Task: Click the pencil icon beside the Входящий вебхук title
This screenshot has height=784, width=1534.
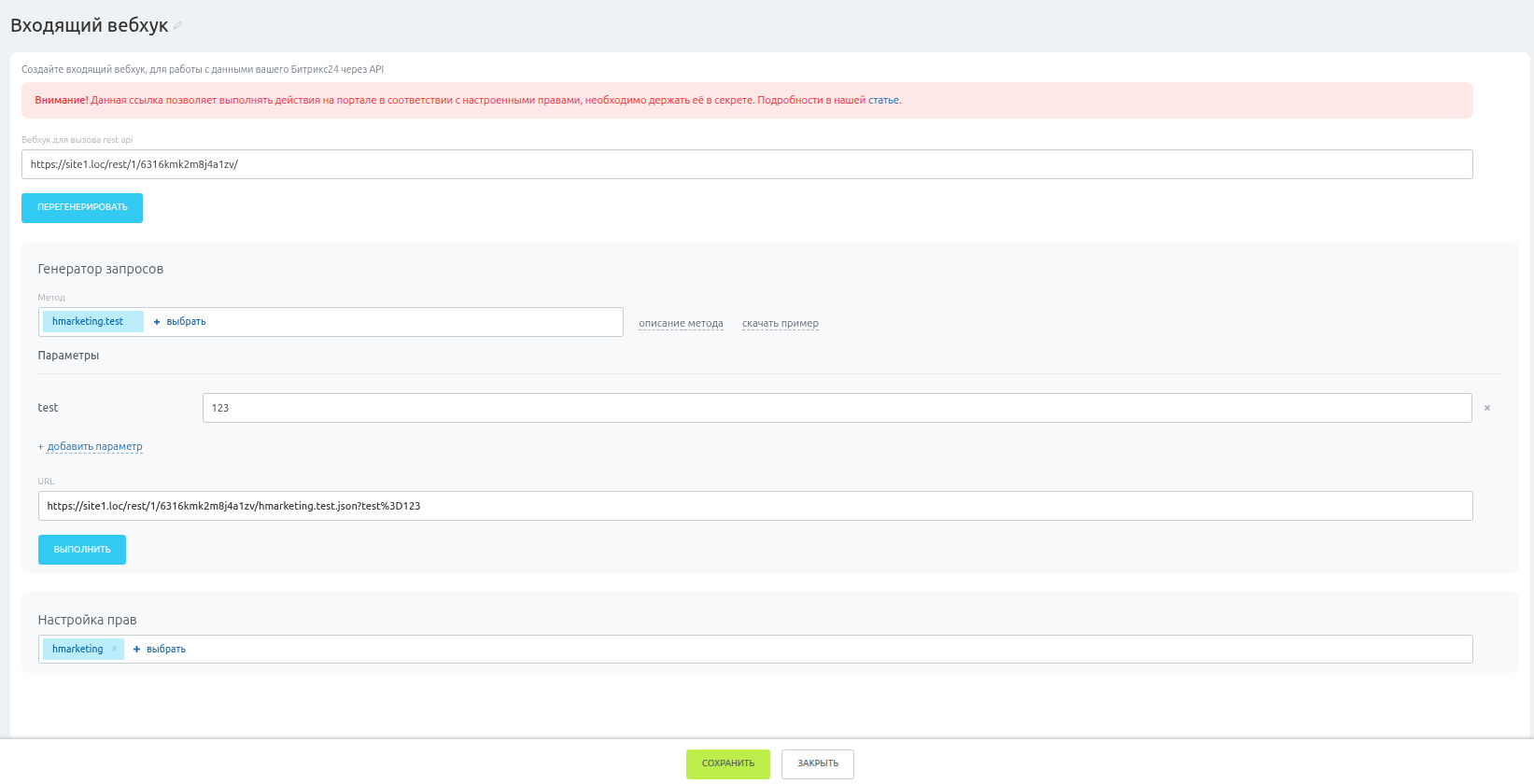Action: click(x=177, y=26)
